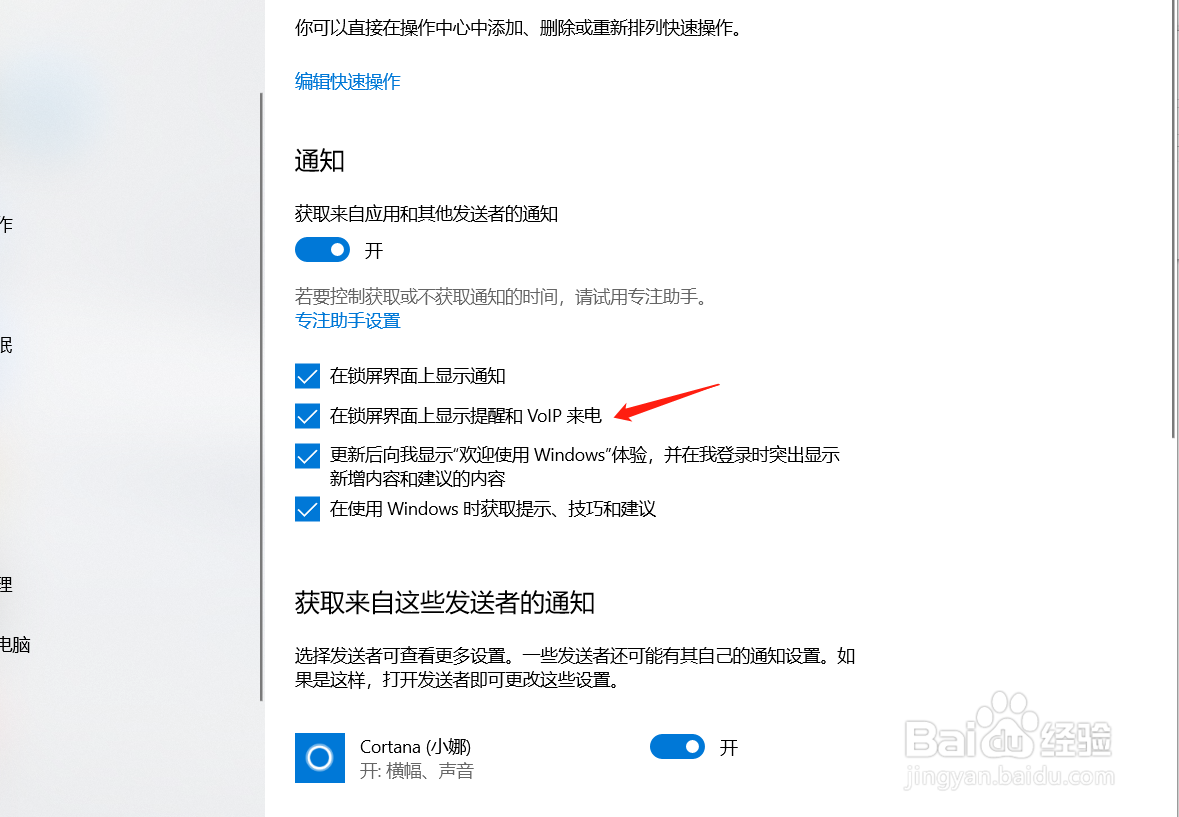Open the Cortana (小娜) app icon
1179x817 pixels.
tap(320, 758)
